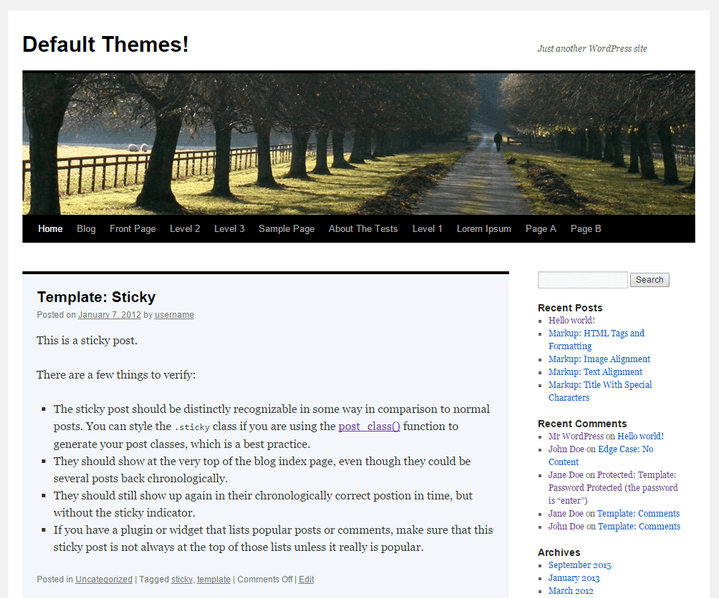
Task: Click the Comments Off text
Action: coord(265,580)
